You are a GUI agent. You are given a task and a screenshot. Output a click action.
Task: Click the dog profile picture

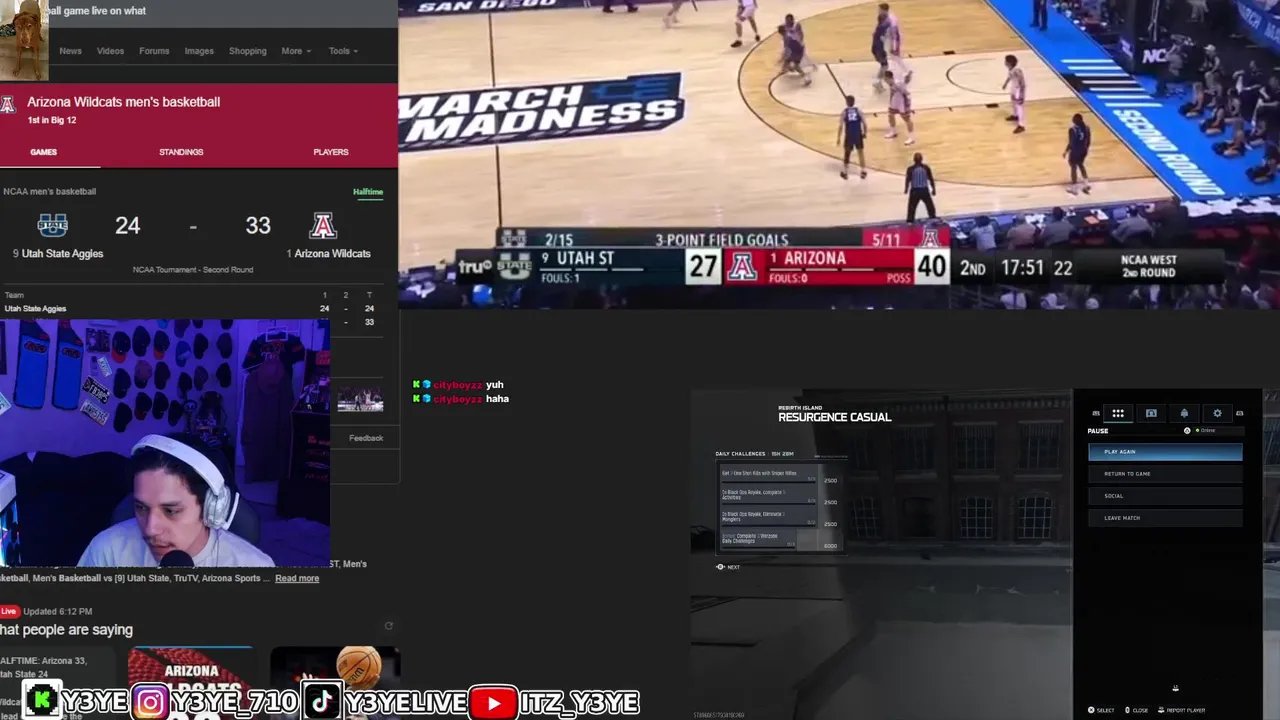pos(24,38)
